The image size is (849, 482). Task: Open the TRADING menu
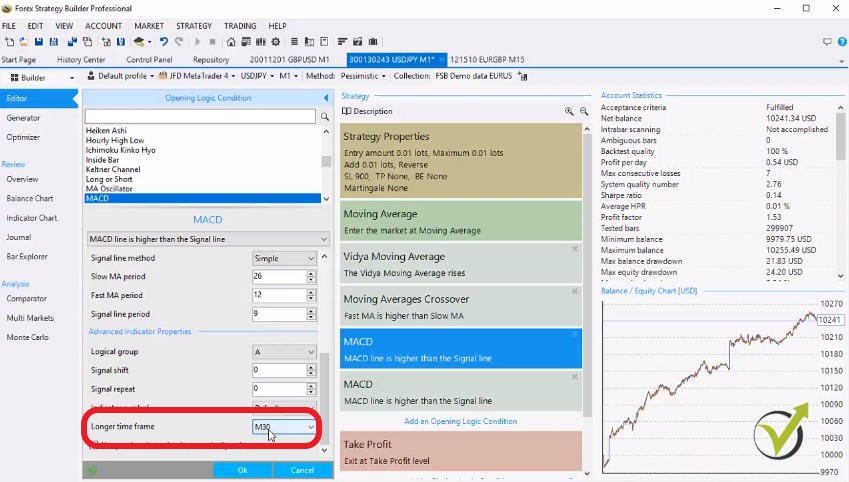tap(240, 26)
